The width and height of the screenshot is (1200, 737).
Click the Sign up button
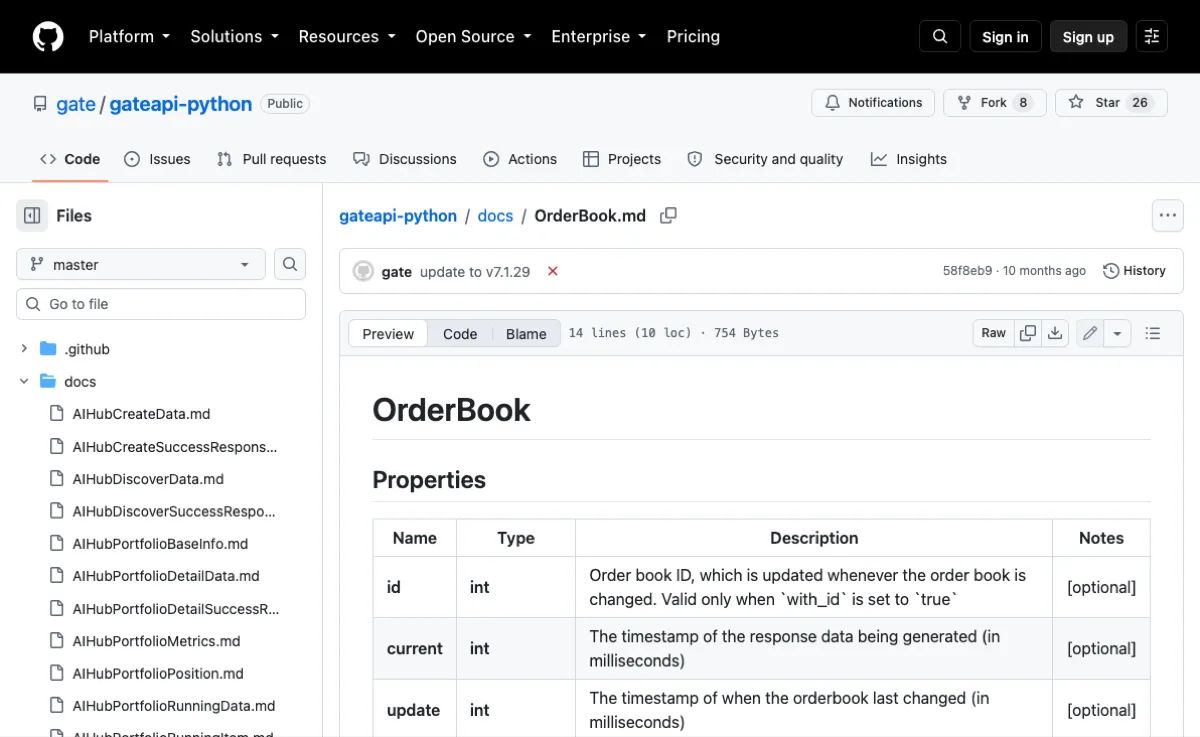pyautogui.click(x=1088, y=37)
